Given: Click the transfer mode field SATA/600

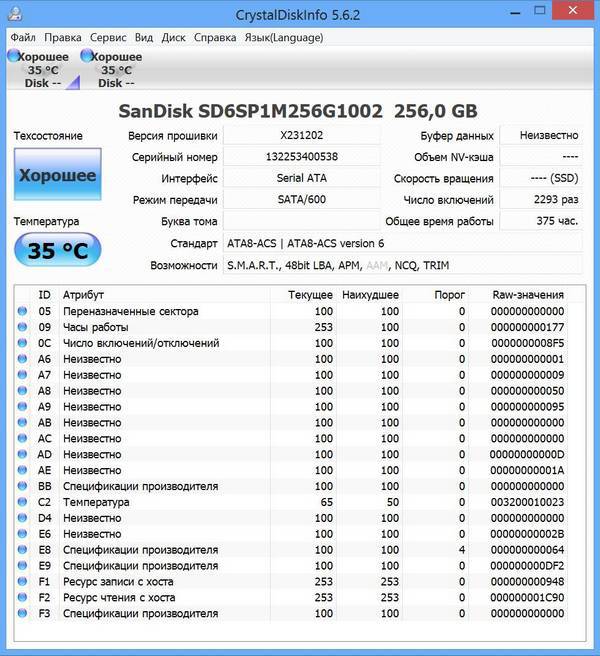Looking at the screenshot, I should pos(301,200).
